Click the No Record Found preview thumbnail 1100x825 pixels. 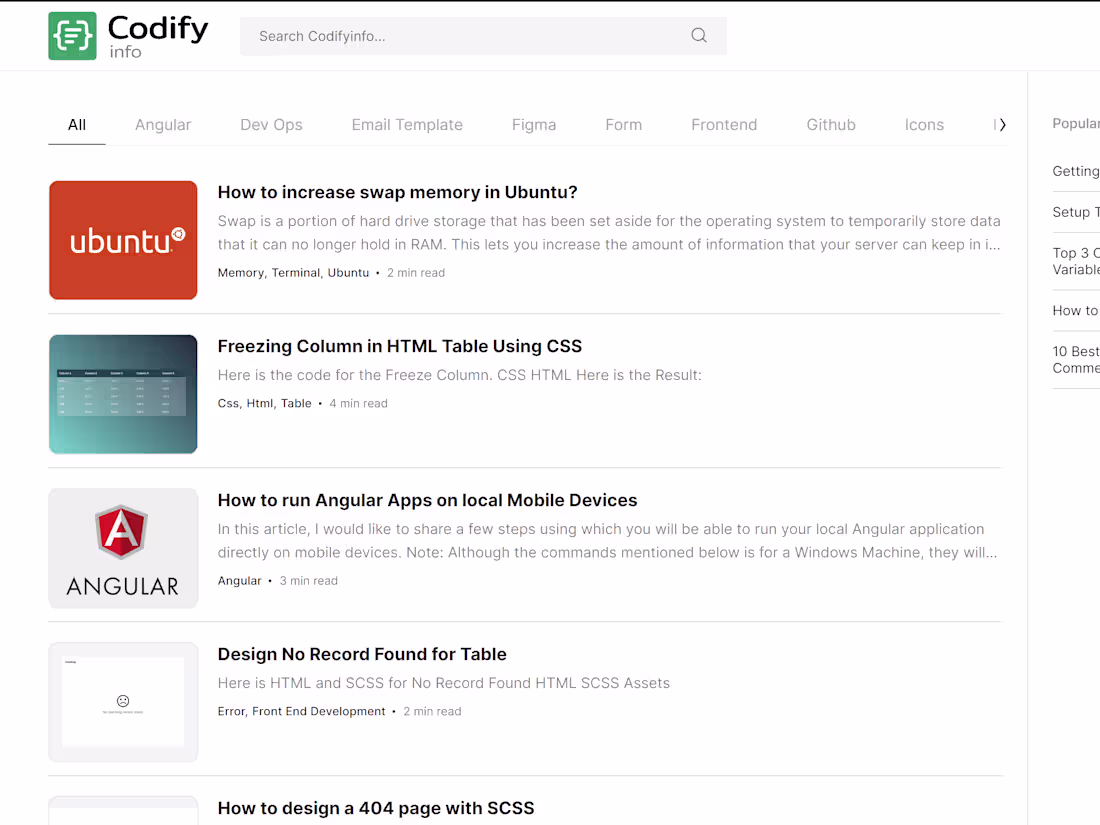(122, 701)
